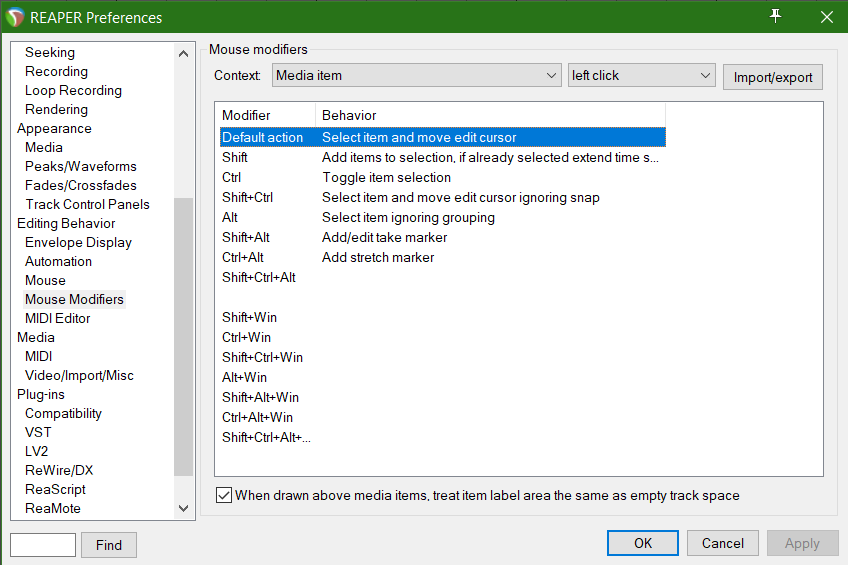848x565 pixels.
Task: Toggle item label area checkbox
Action: coord(224,495)
